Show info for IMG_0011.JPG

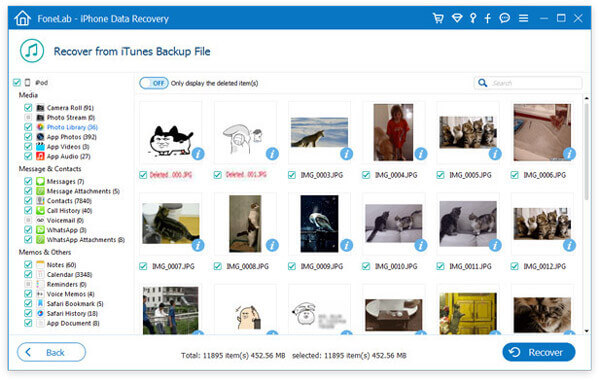pos(495,245)
